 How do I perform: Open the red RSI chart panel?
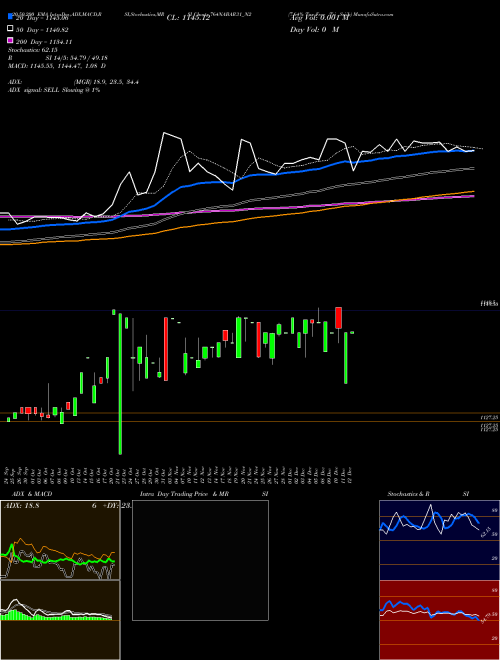tap(439, 620)
